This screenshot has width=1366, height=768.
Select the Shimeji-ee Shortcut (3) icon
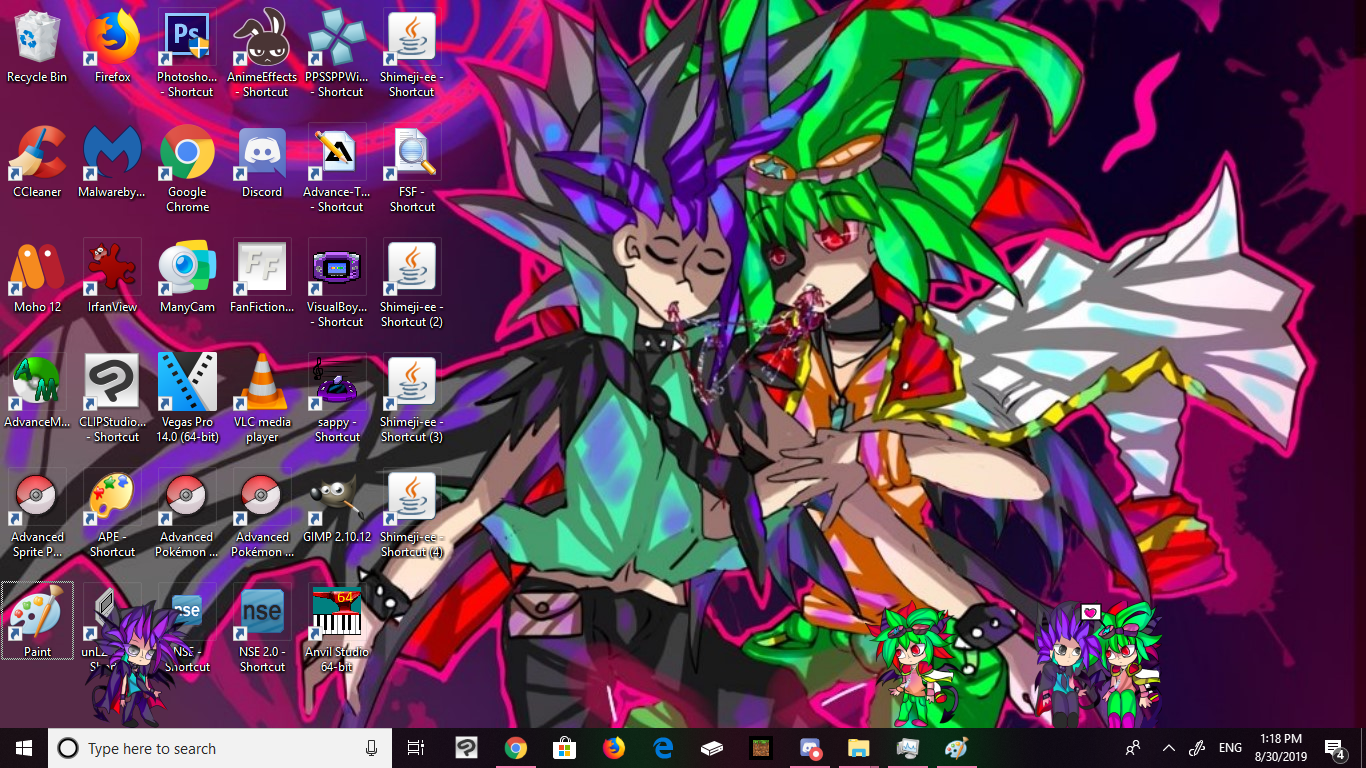412,399
